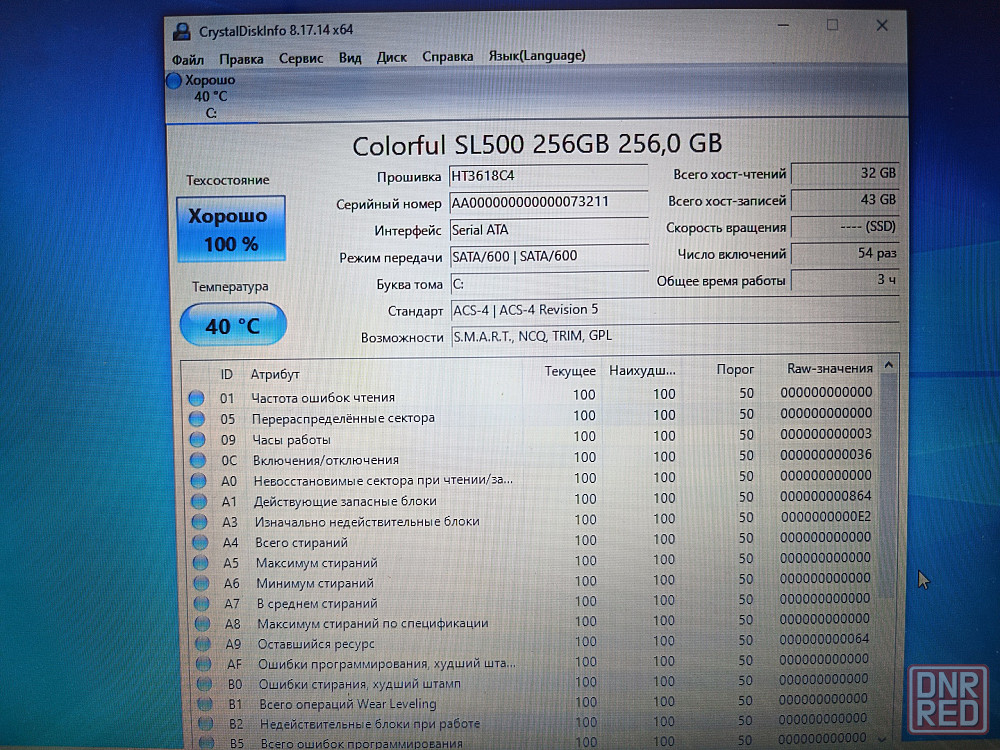
Task: Click the Текущее column header
Action: coord(570,371)
